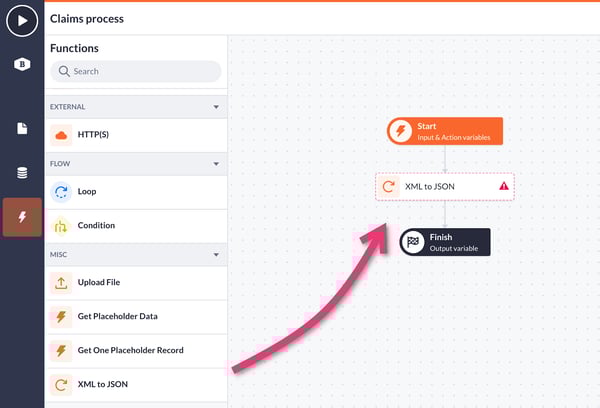This screenshot has height=408, width=600.
Task: Select the actions lightning bolt sidebar icon
Action: (22, 217)
